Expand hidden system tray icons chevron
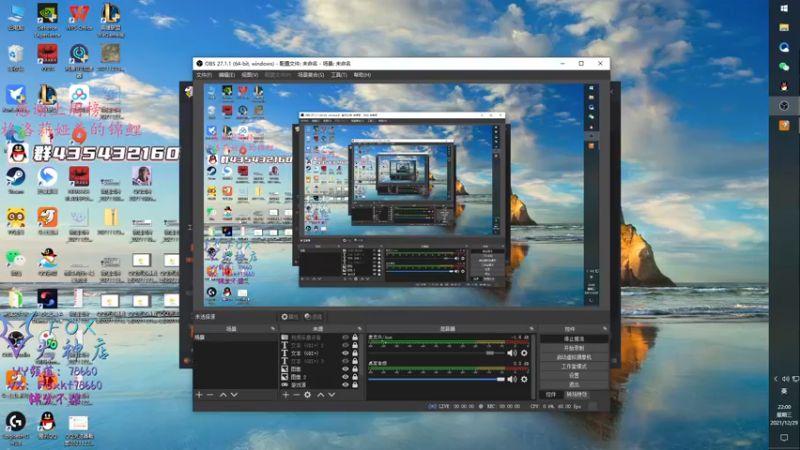 pyautogui.click(x=776, y=379)
